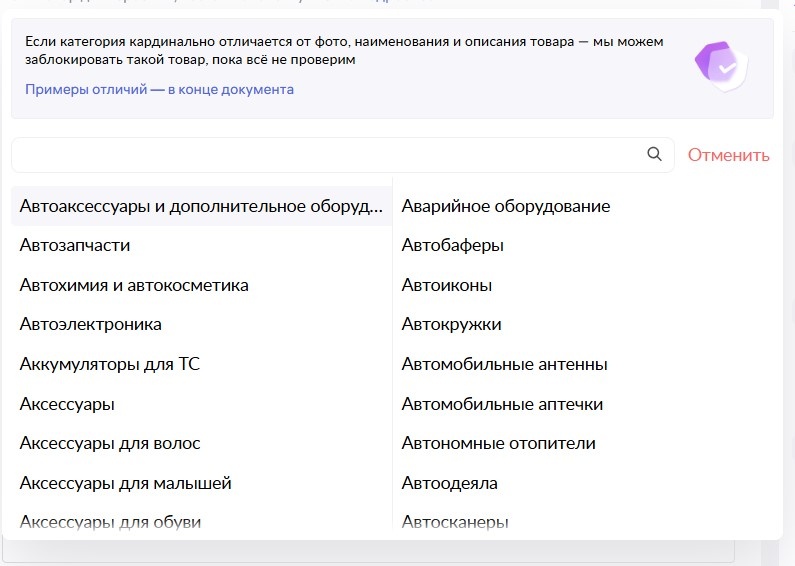
Task: Choose Аксессуары для малышей category
Action: 126,483
